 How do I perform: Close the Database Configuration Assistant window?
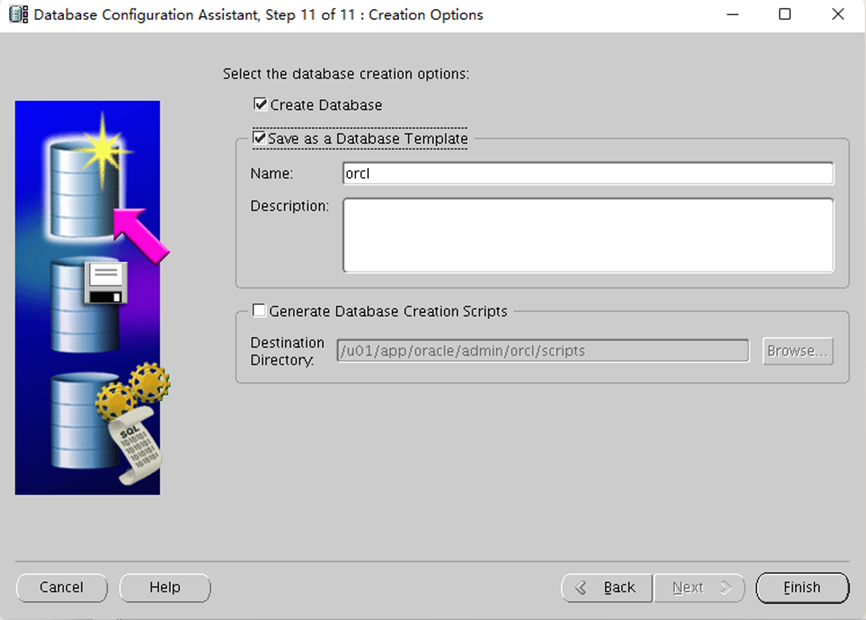(x=838, y=14)
